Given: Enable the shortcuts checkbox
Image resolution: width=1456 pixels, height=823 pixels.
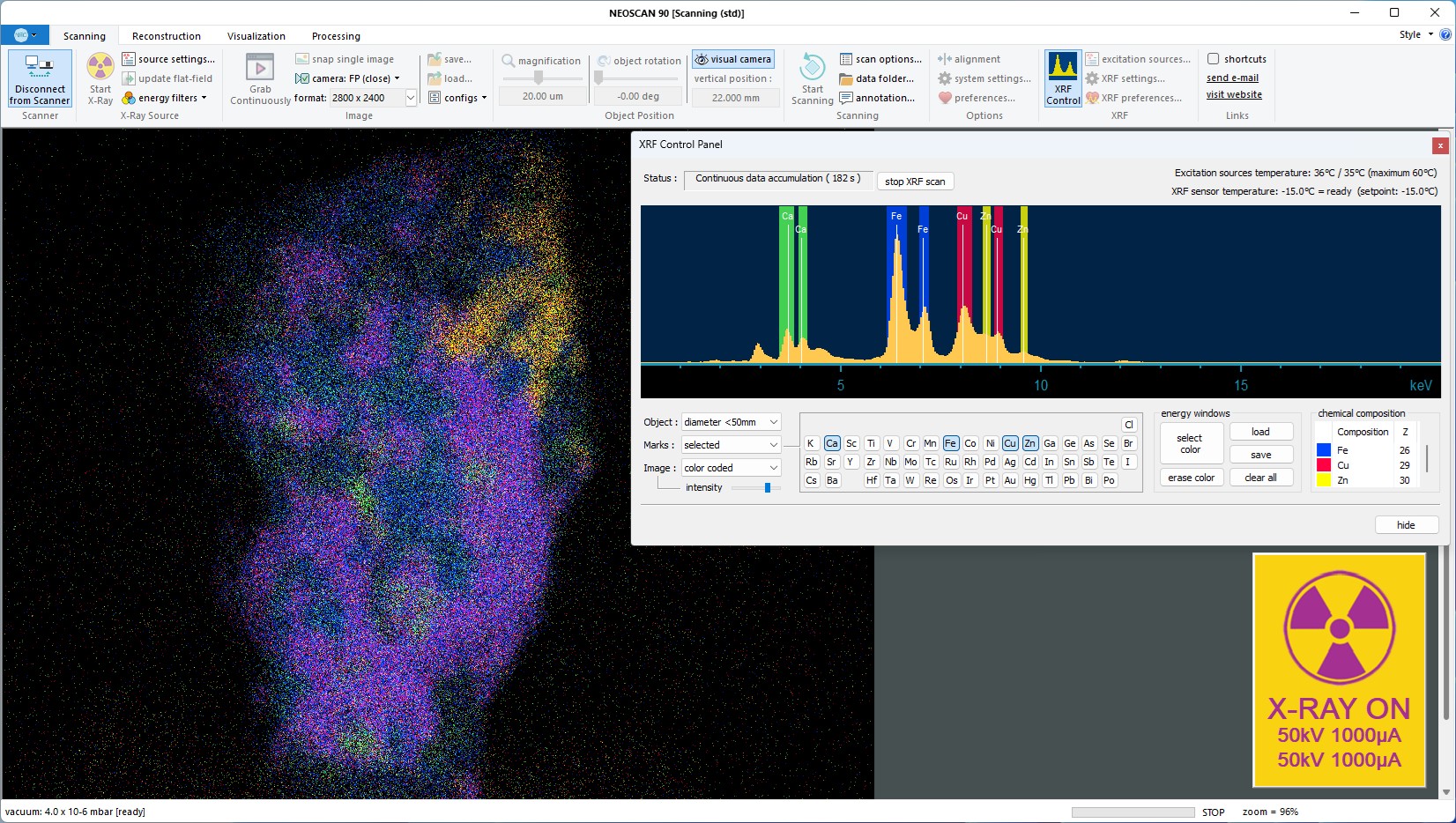Looking at the screenshot, I should tap(1214, 59).
